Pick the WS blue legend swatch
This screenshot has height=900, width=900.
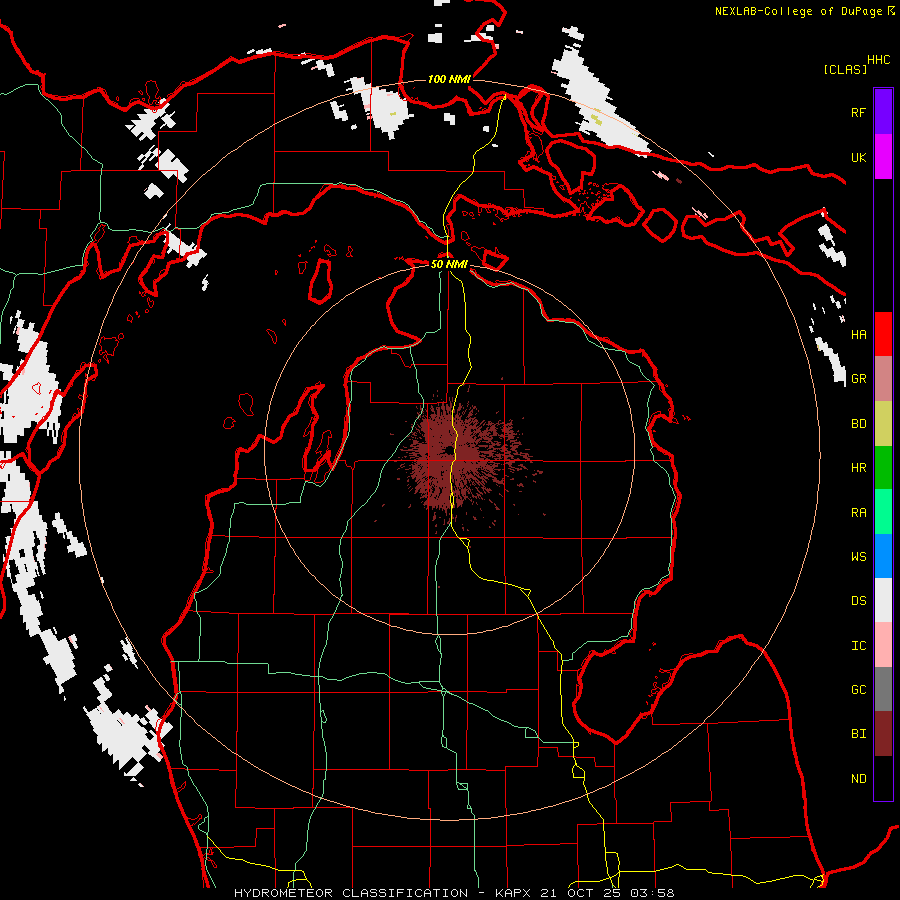(883, 556)
